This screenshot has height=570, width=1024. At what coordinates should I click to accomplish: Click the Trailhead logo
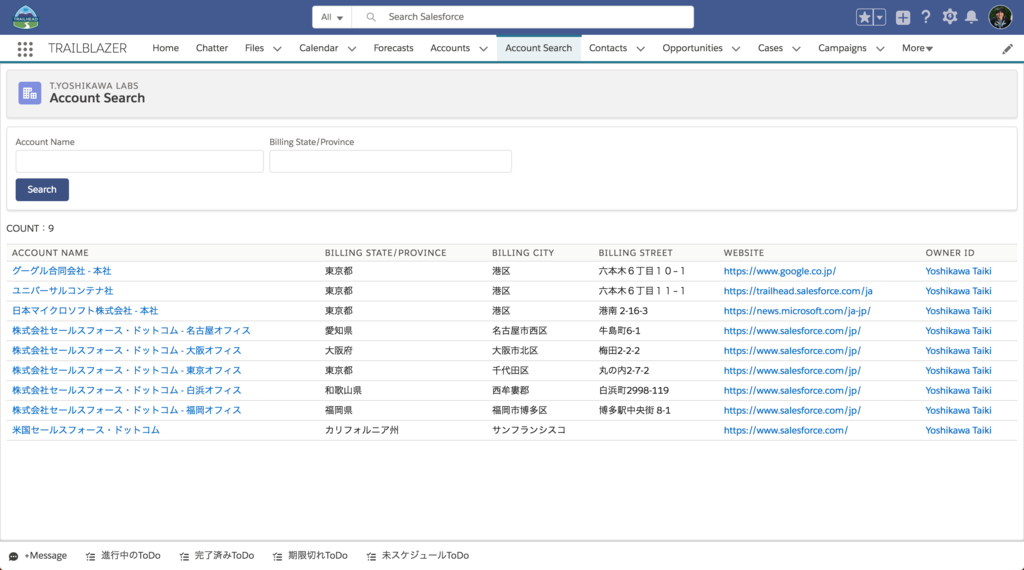26,17
